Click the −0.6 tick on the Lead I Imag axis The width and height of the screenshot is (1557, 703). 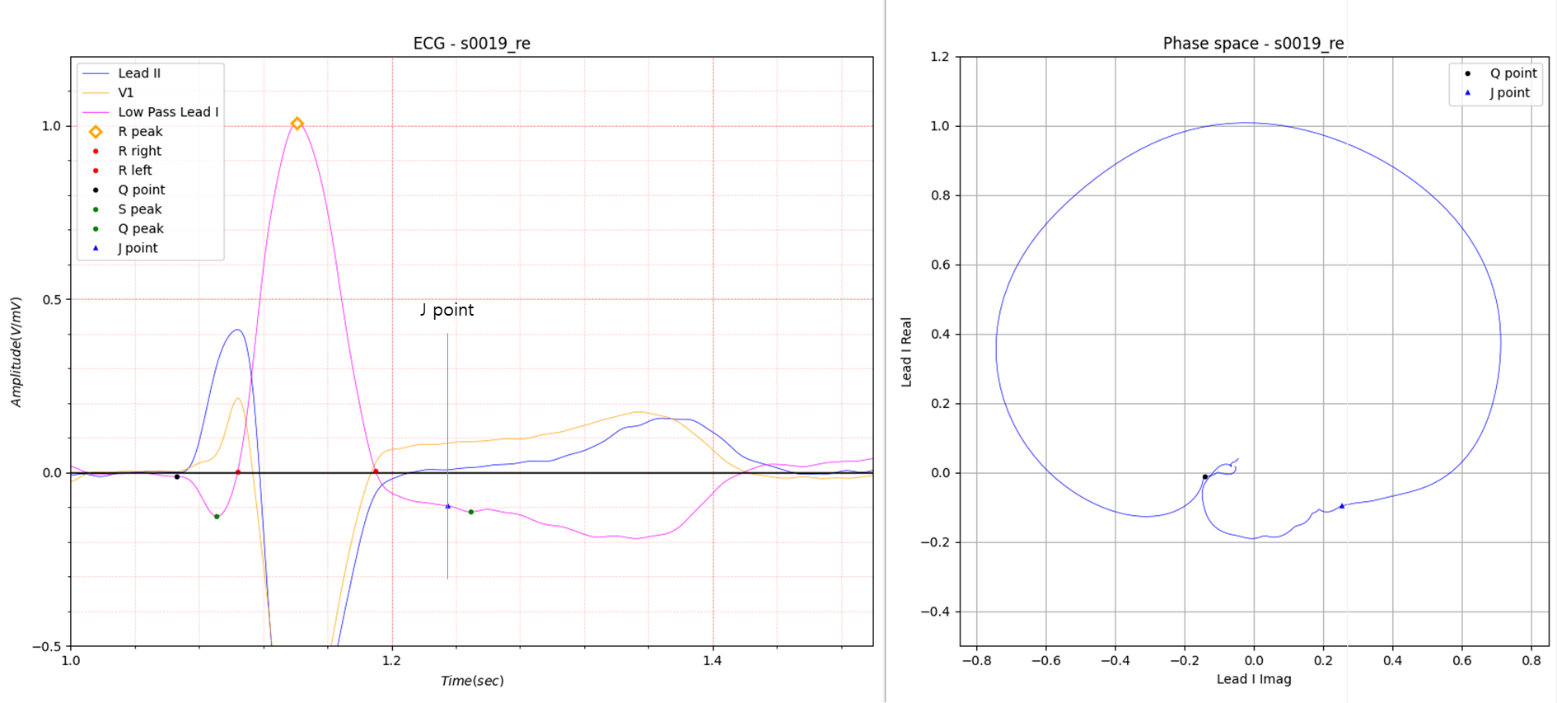point(1046,661)
